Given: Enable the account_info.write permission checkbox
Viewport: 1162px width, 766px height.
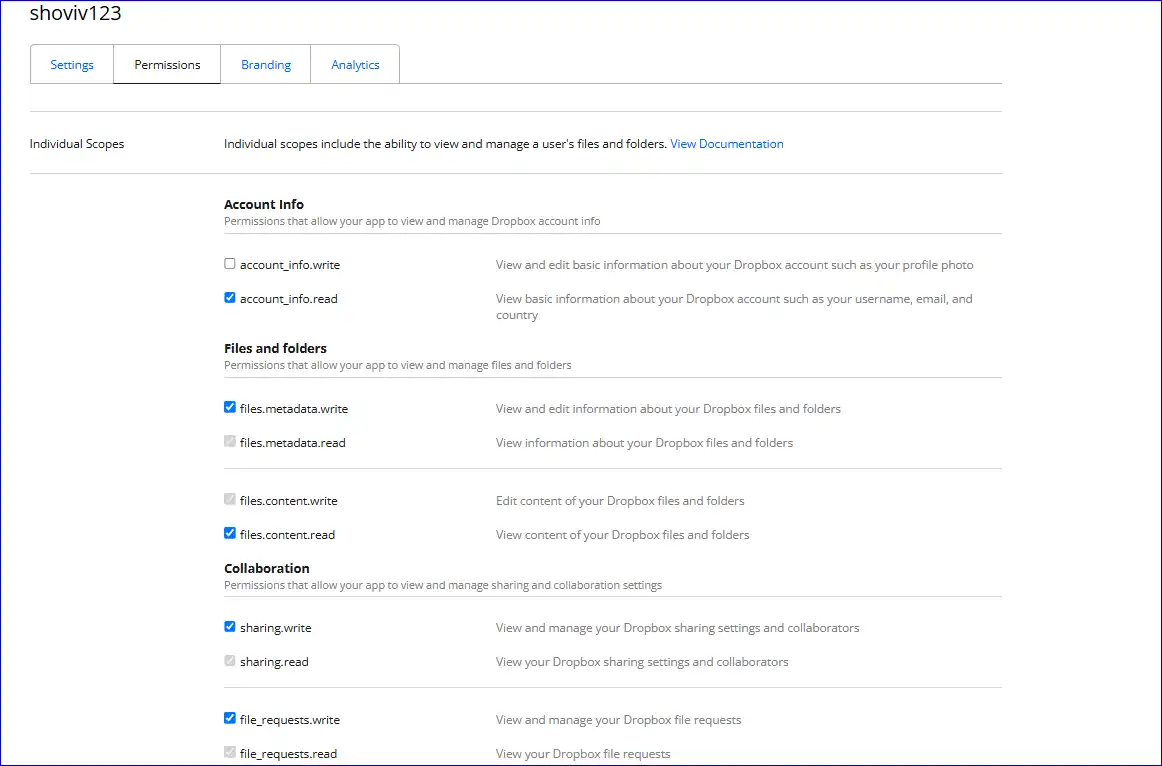Looking at the screenshot, I should tap(229, 264).
